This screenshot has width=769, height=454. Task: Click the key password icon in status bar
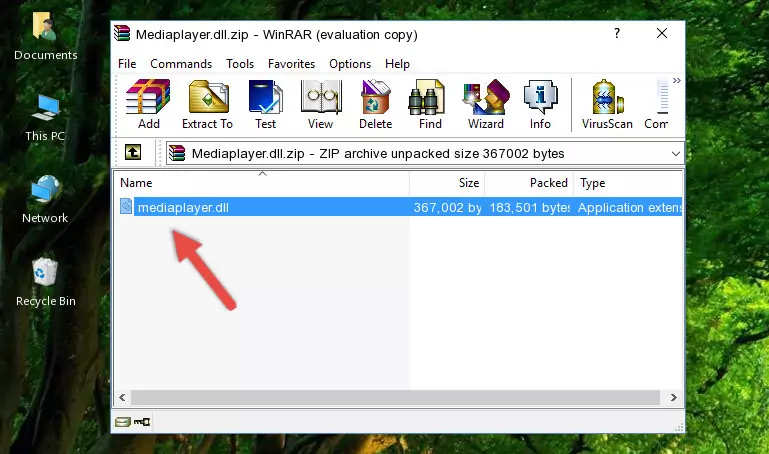142,422
